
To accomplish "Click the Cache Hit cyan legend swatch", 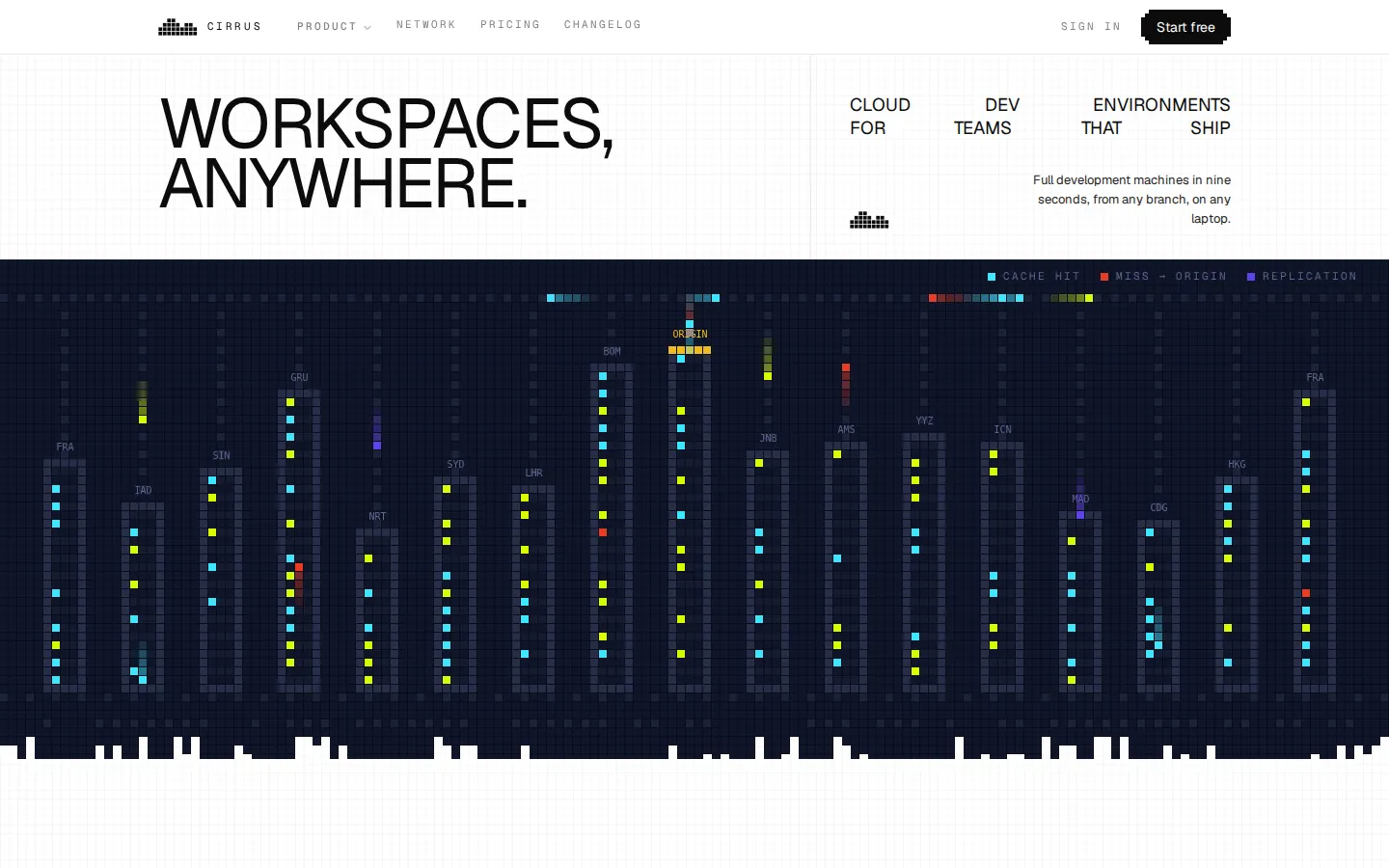I will click(992, 277).
